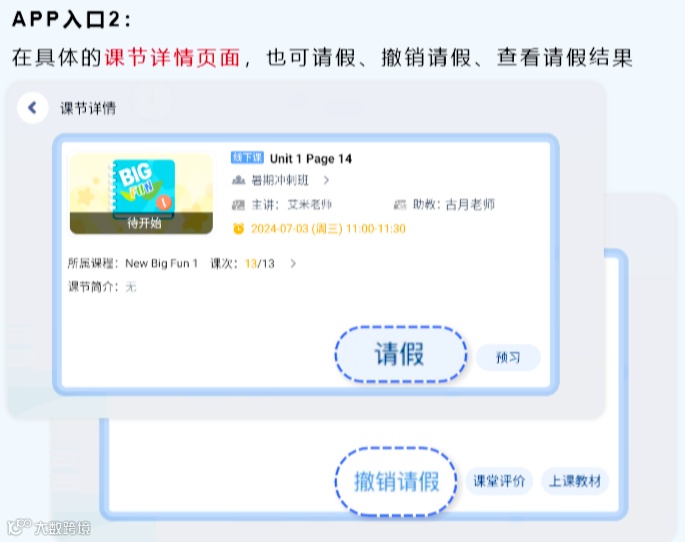Click the 课节详情 page title
Viewport: 685px width, 542px height.
point(88,108)
